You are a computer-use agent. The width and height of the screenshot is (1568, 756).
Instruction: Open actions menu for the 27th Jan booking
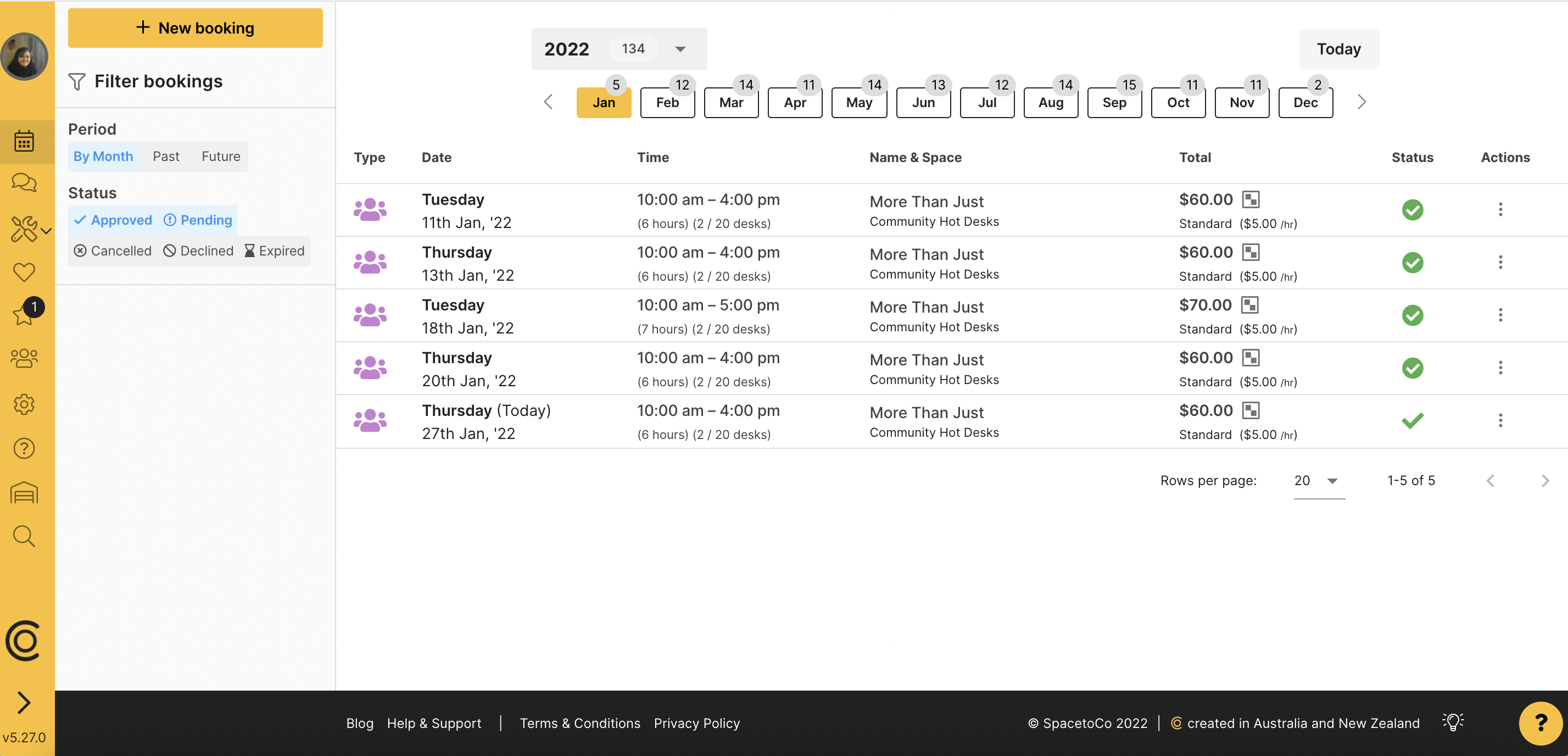coord(1500,420)
